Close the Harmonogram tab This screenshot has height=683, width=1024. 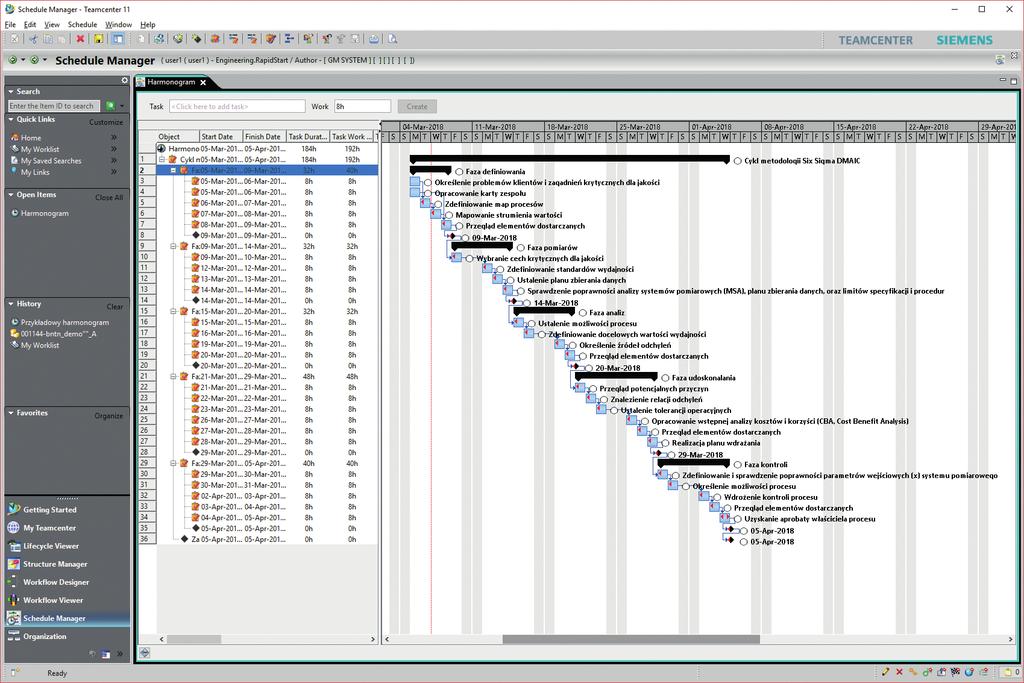click(x=203, y=82)
